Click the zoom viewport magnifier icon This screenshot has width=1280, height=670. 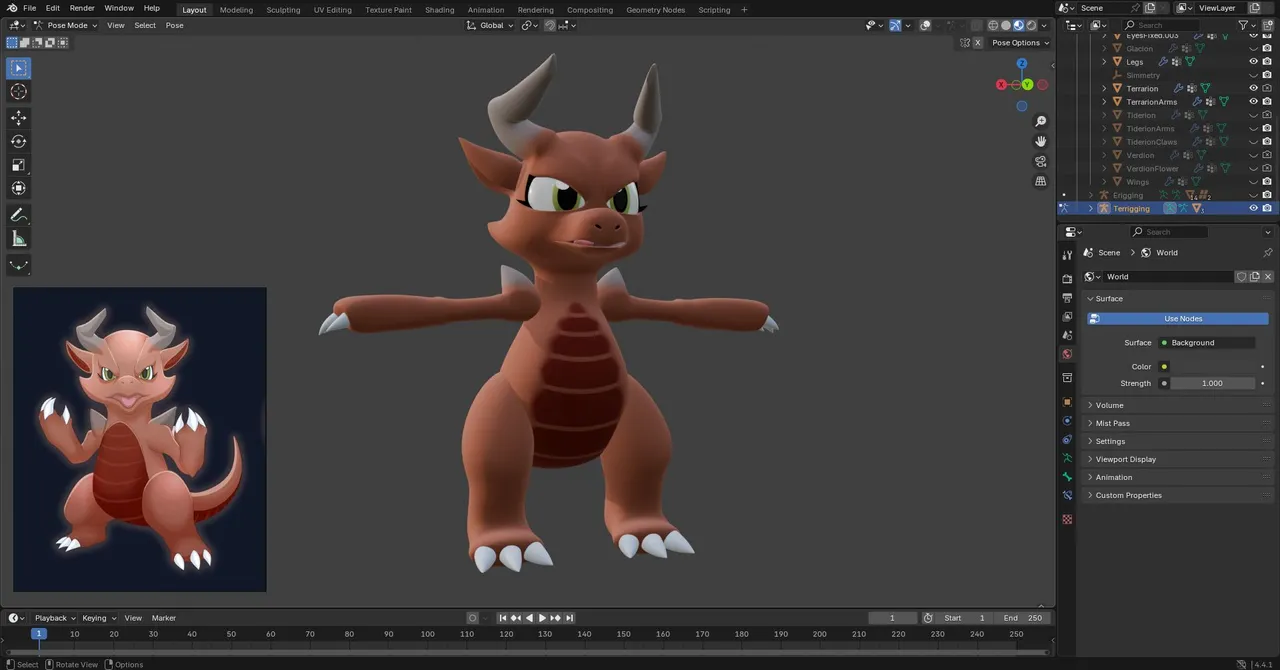(x=1041, y=122)
